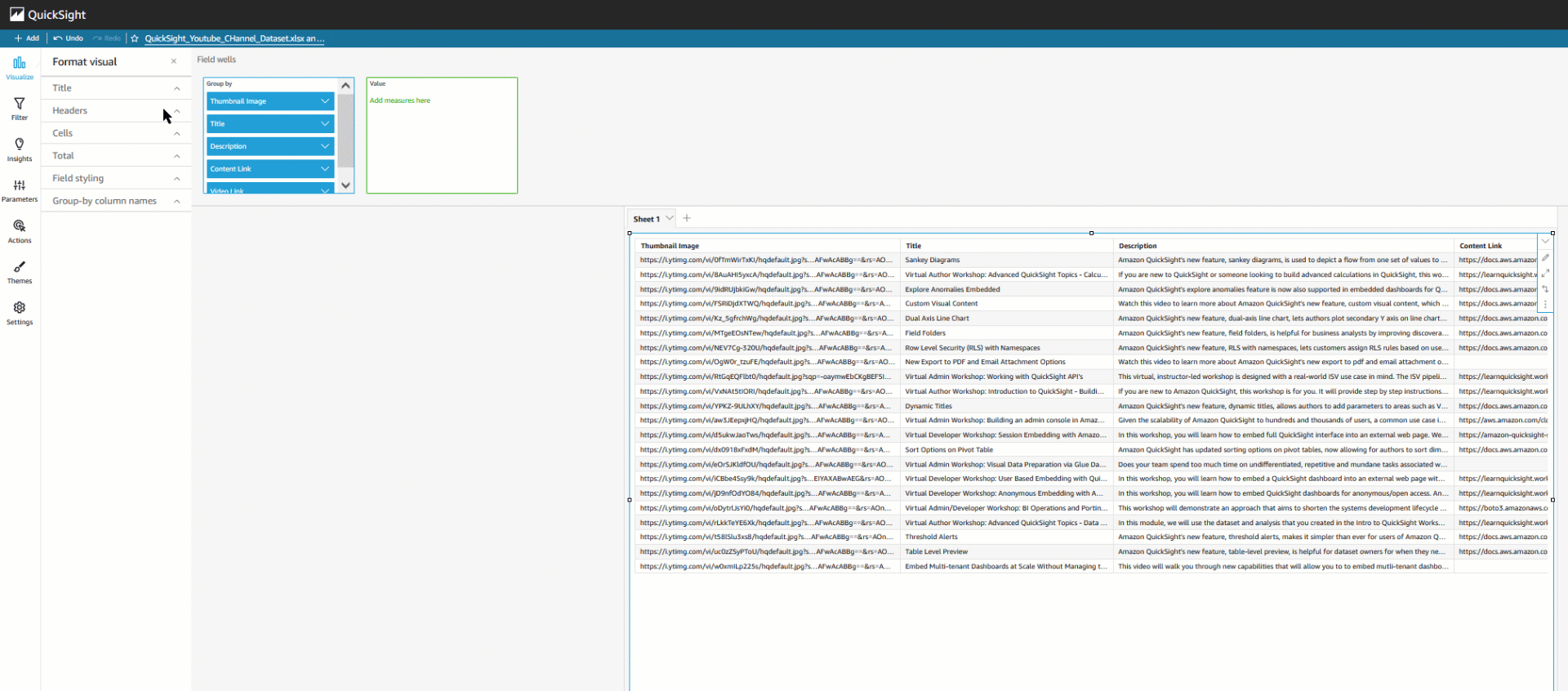The image size is (1568, 691).
Task: Open Sheet 1 tab dropdown arrow
Action: coord(670,218)
